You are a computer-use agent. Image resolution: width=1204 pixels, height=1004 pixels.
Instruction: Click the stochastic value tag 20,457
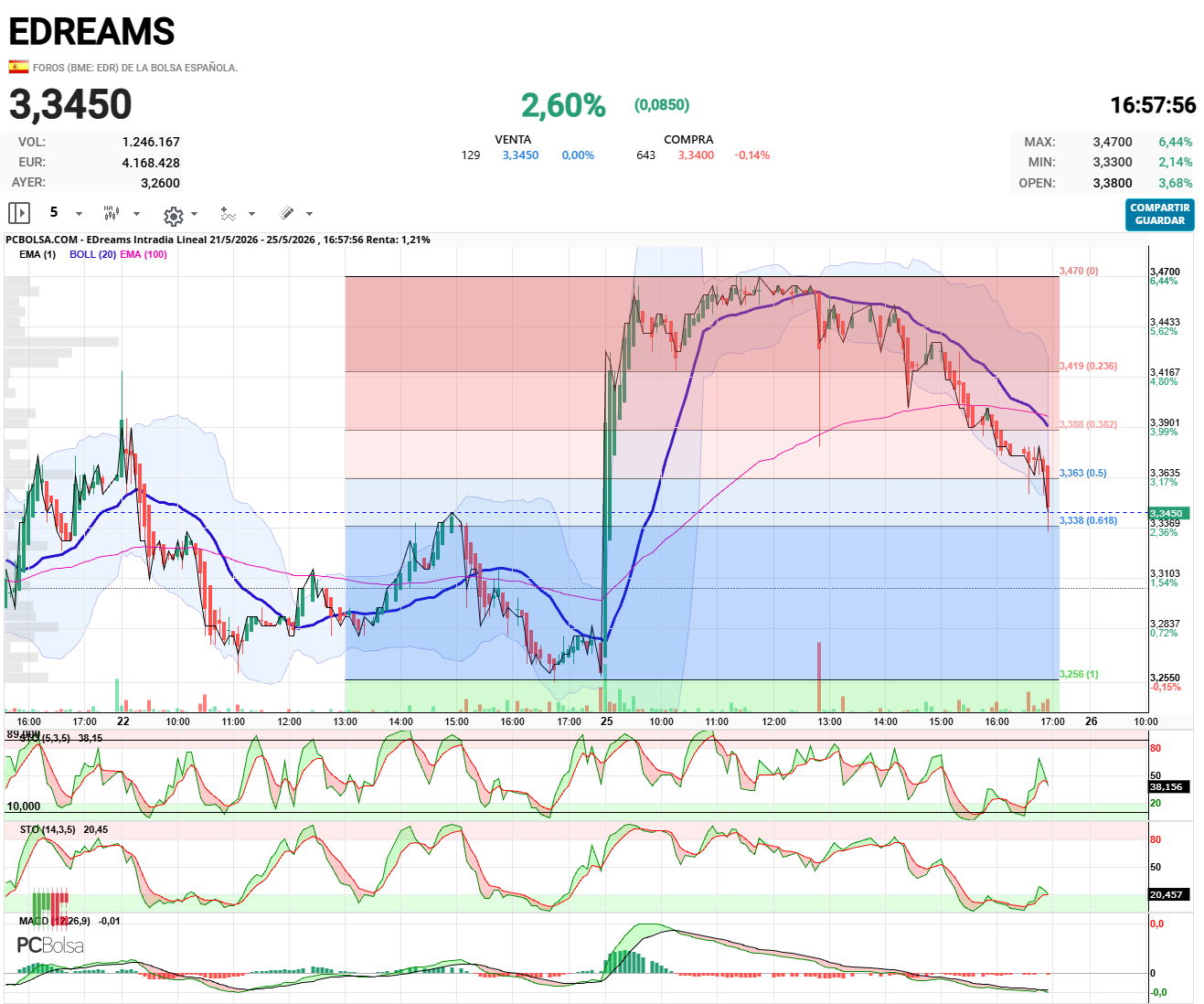[1167, 894]
